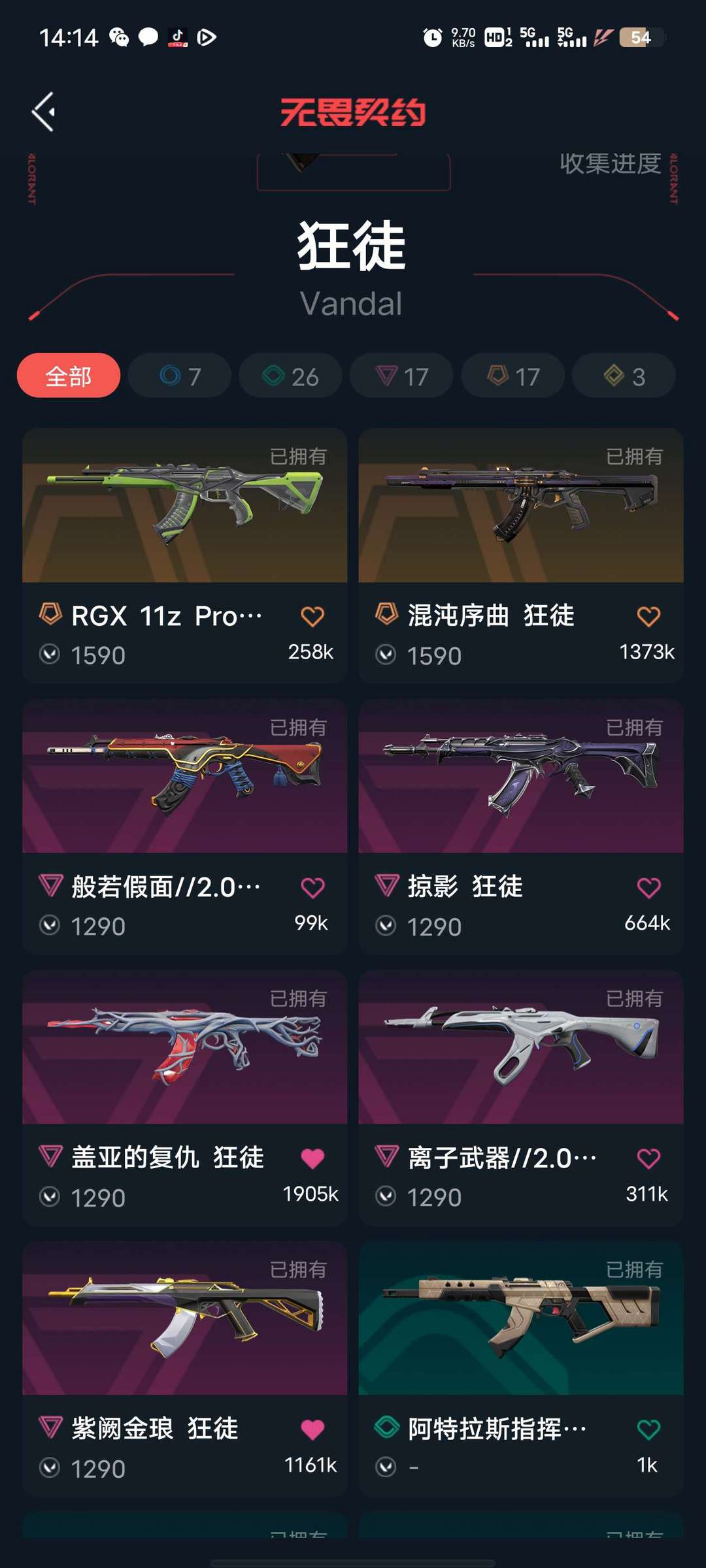Image resolution: width=706 pixels, height=1568 pixels.
Task: Toggle heart on 混沌序曲 狂徒
Action: 648,616
